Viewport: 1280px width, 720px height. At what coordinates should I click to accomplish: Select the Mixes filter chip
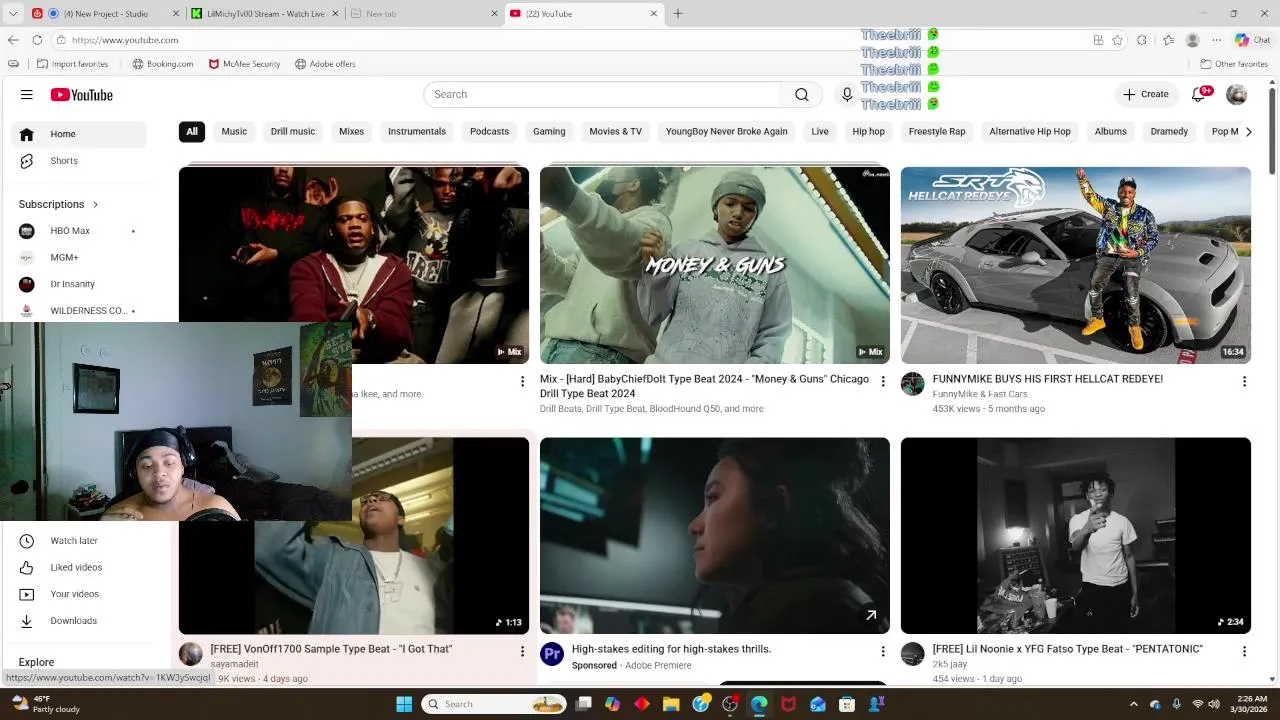[x=352, y=132]
